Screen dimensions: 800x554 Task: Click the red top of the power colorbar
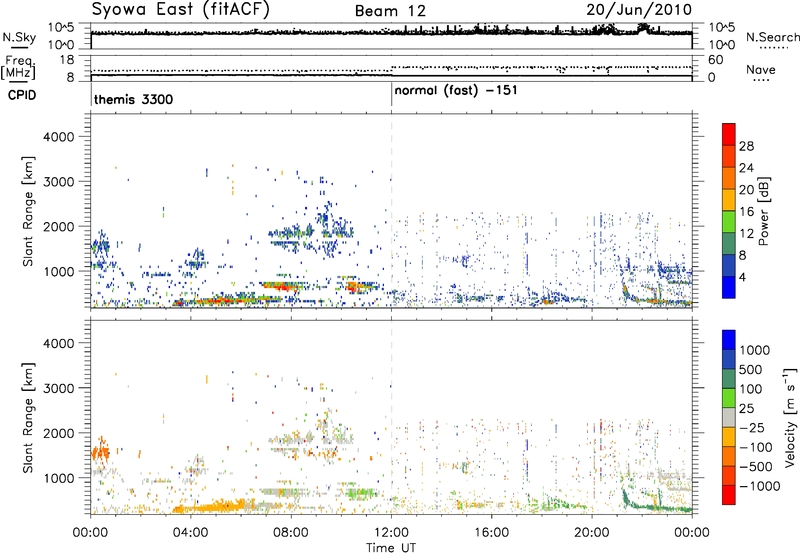pyautogui.click(x=729, y=134)
